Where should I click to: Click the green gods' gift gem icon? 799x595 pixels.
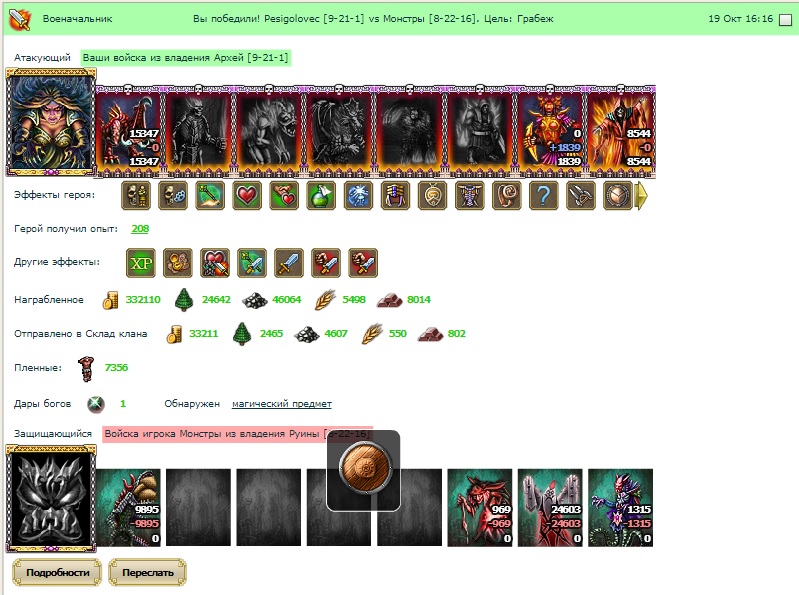point(95,404)
